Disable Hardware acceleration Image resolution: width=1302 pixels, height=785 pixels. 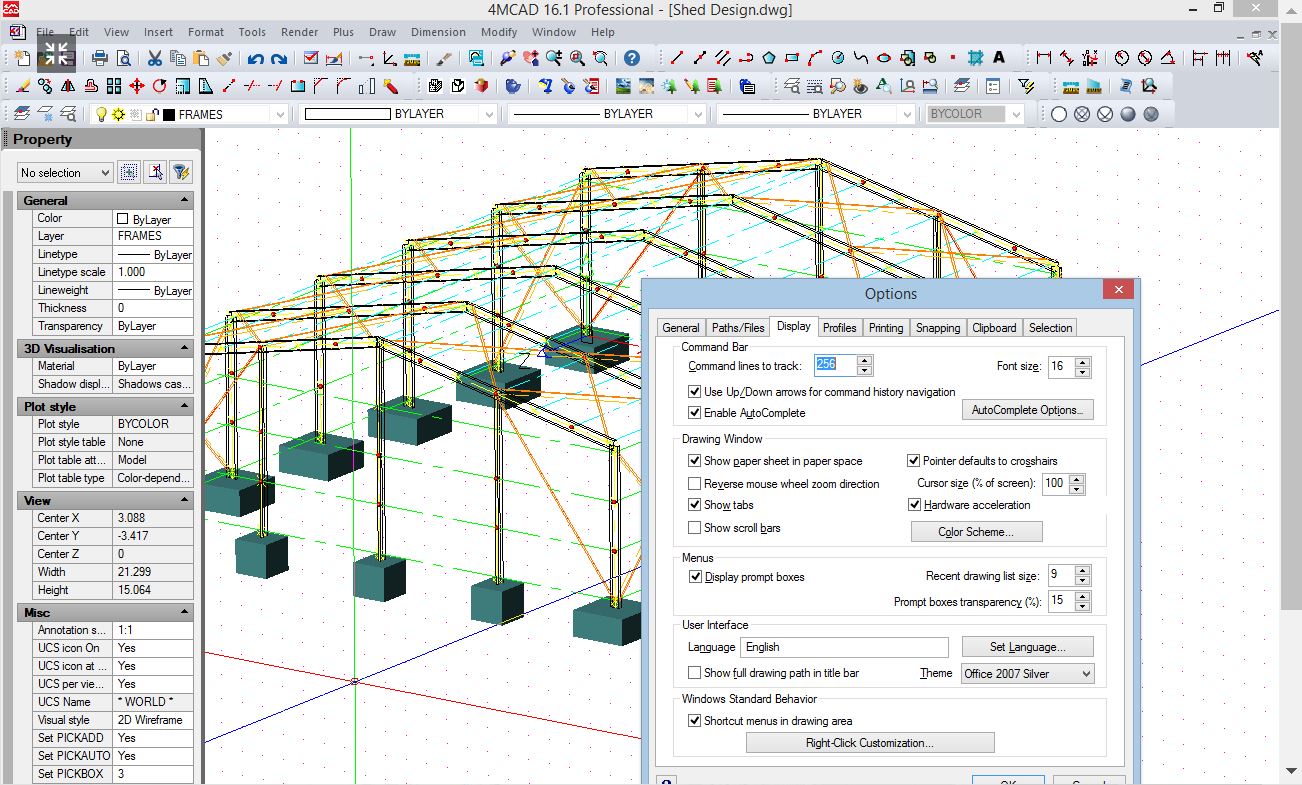(x=914, y=505)
